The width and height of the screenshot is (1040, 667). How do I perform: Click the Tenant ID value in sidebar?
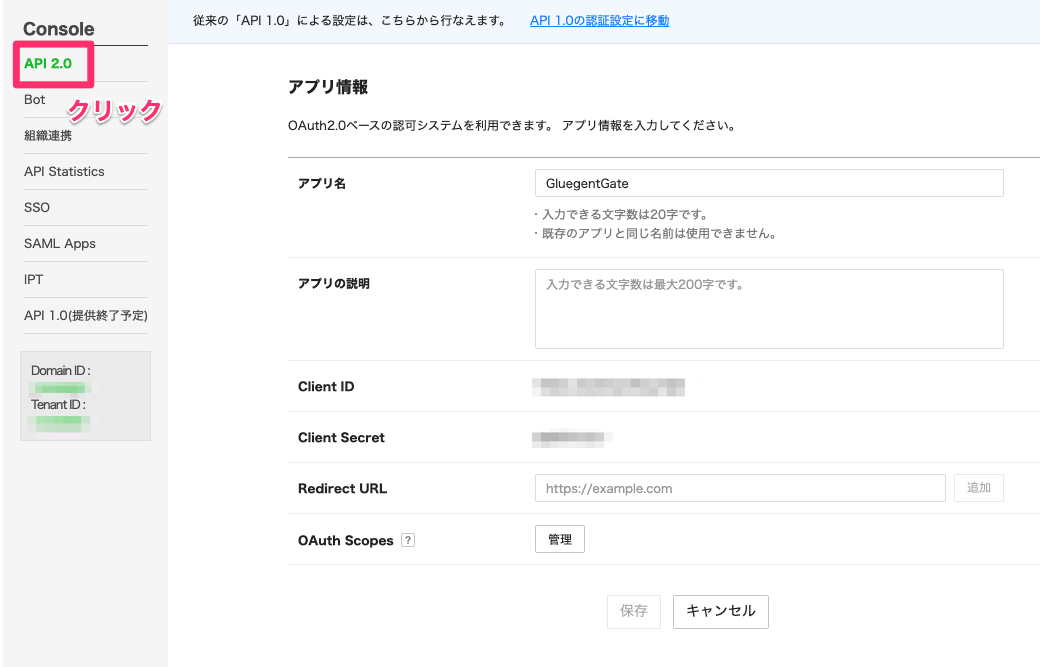[59, 422]
